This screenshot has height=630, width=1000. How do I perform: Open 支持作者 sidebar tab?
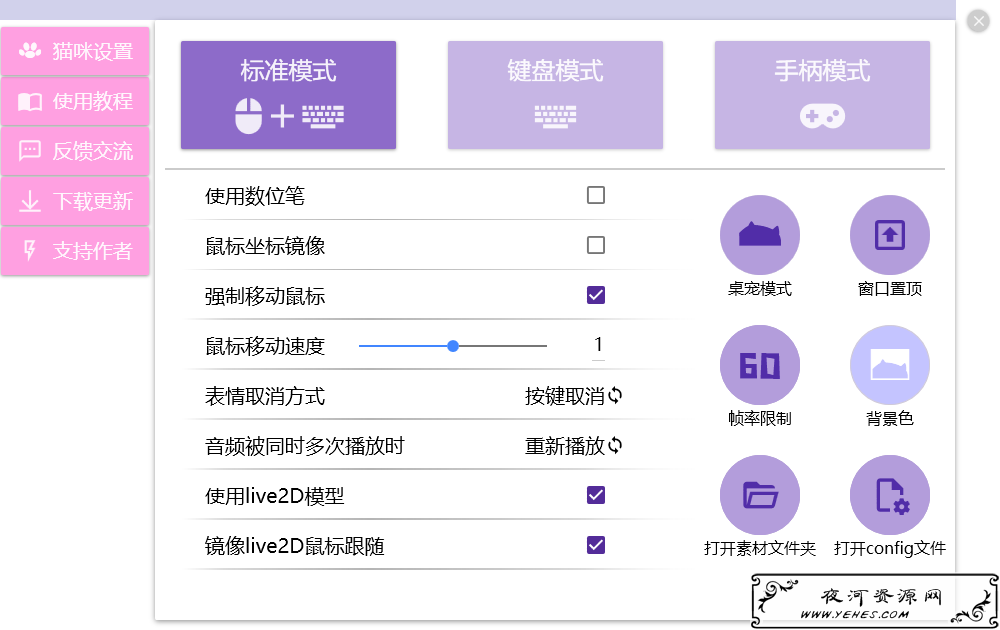click(x=75, y=251)
